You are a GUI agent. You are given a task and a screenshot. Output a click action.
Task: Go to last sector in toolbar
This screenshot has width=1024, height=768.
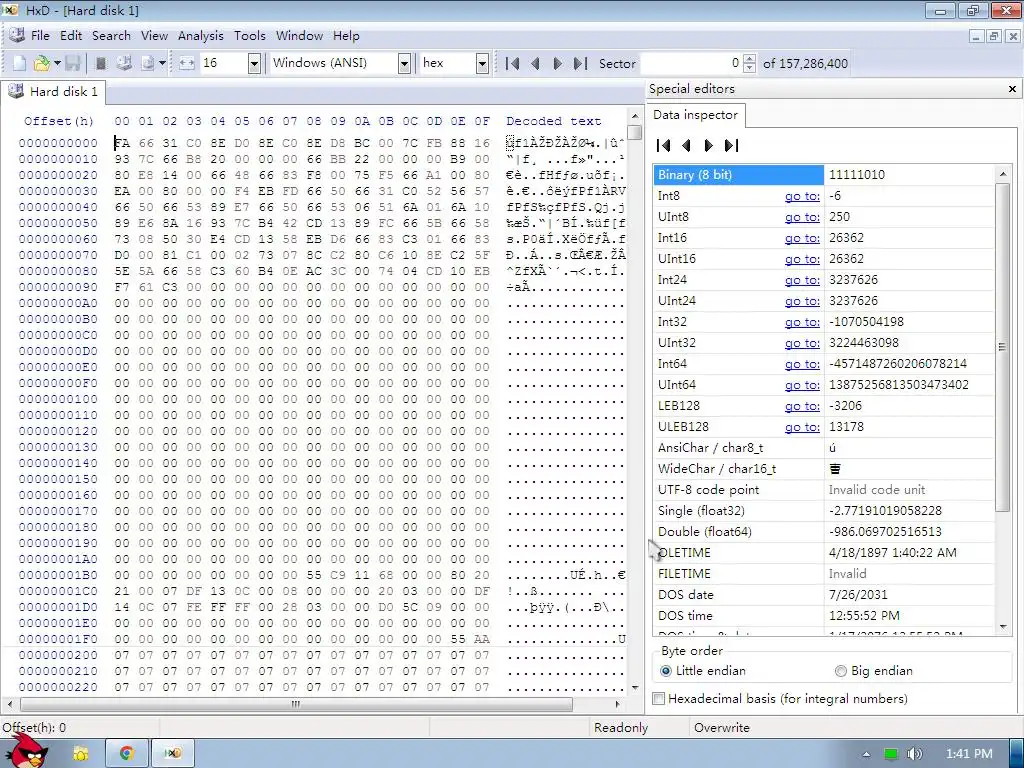[580, 63]
